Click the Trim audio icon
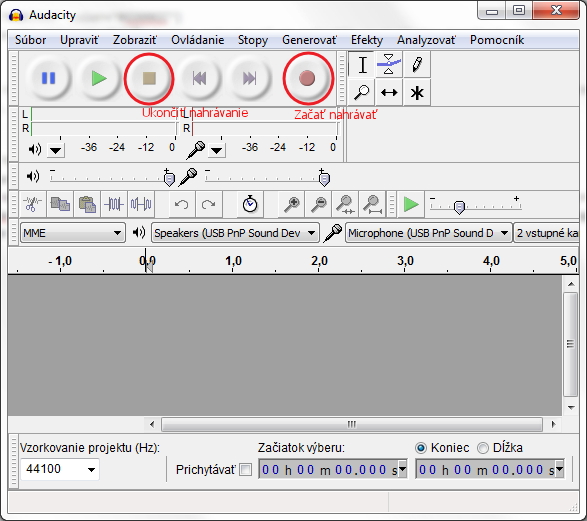This screenshot has width=587, height=521. 114,204
